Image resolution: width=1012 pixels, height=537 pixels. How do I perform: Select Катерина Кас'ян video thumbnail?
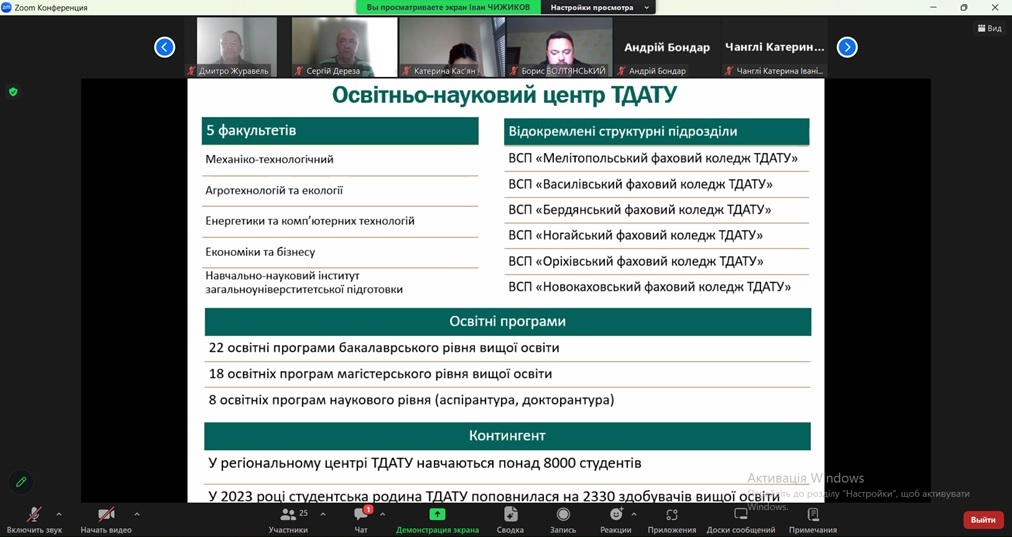click(452, 47)
